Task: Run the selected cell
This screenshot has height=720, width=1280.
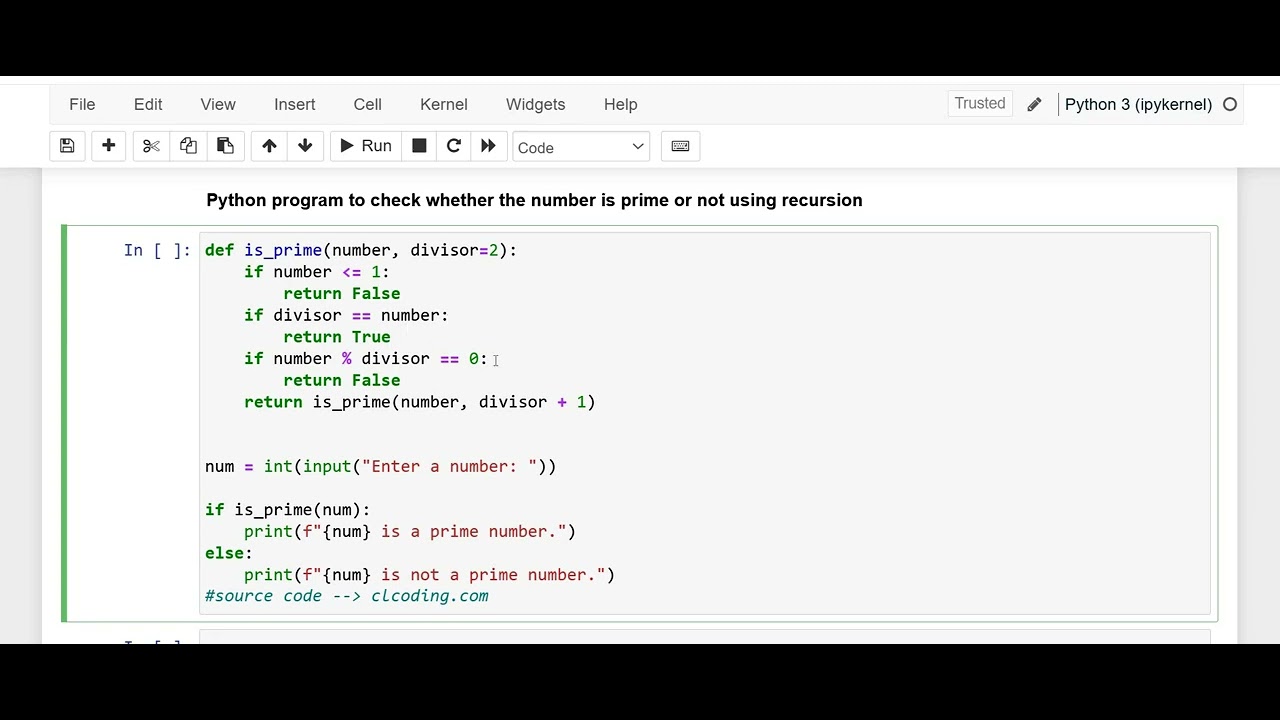Action: pyautogui.click(x=365, y=146)
